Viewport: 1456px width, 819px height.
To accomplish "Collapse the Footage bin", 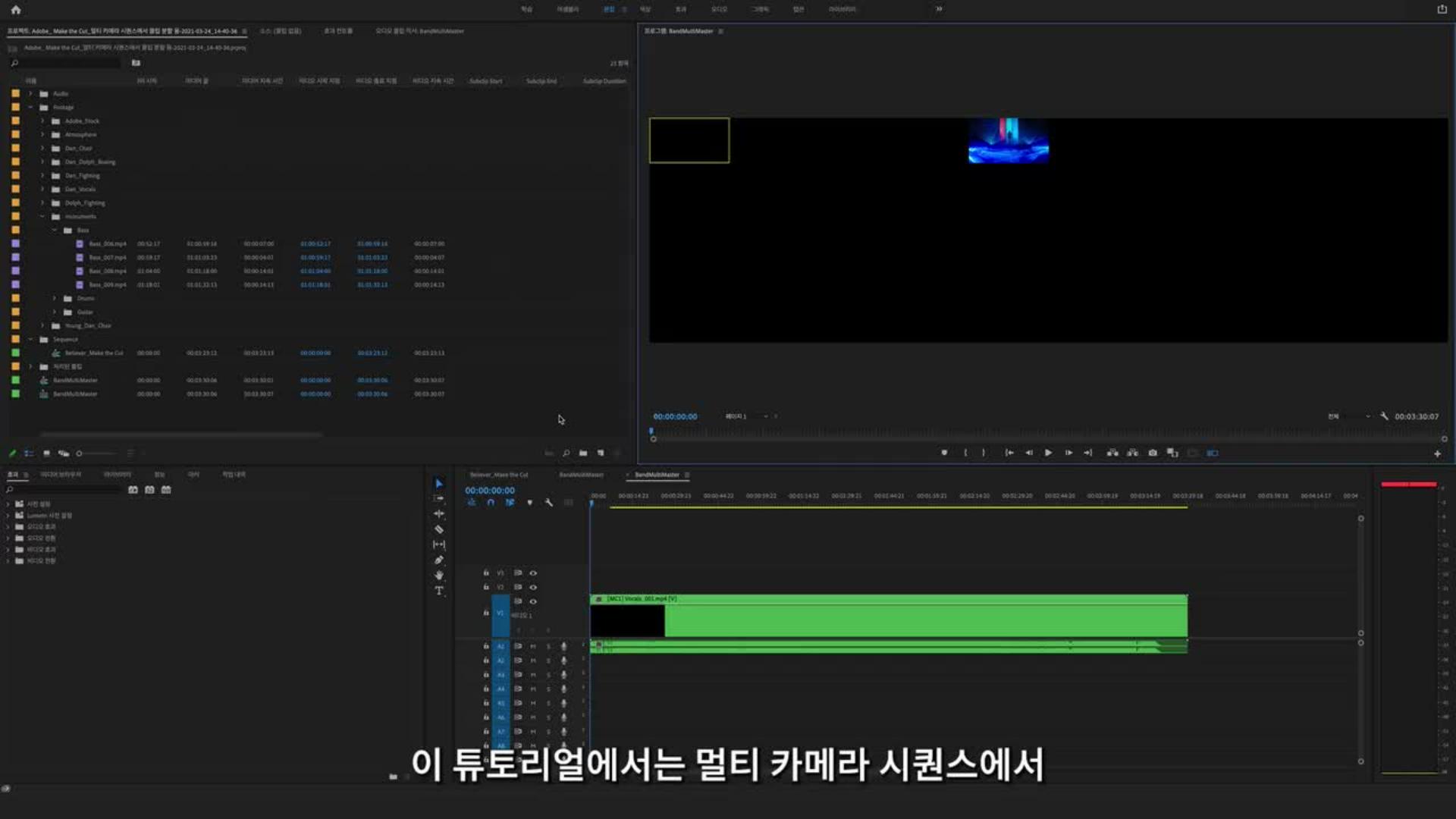I will point(30,108).
